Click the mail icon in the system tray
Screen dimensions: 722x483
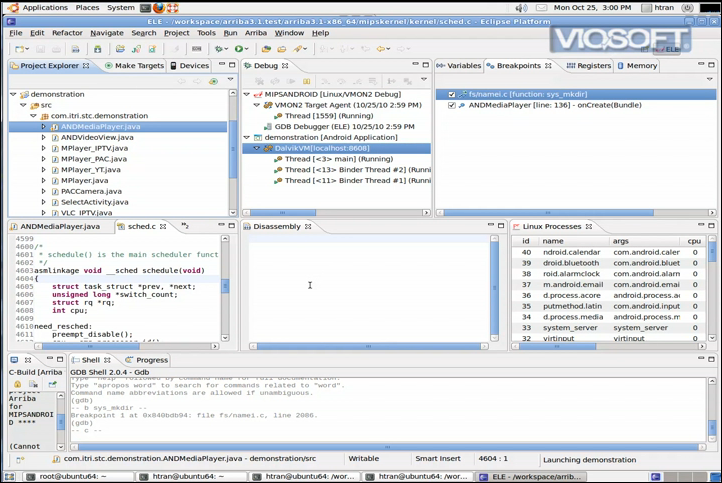point(542,8)
